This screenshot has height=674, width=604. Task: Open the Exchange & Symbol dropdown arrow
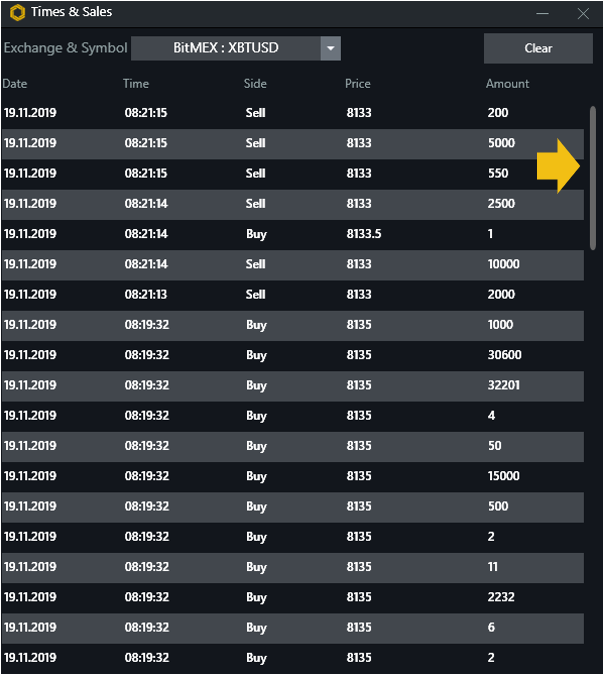[x=331, y=48]
